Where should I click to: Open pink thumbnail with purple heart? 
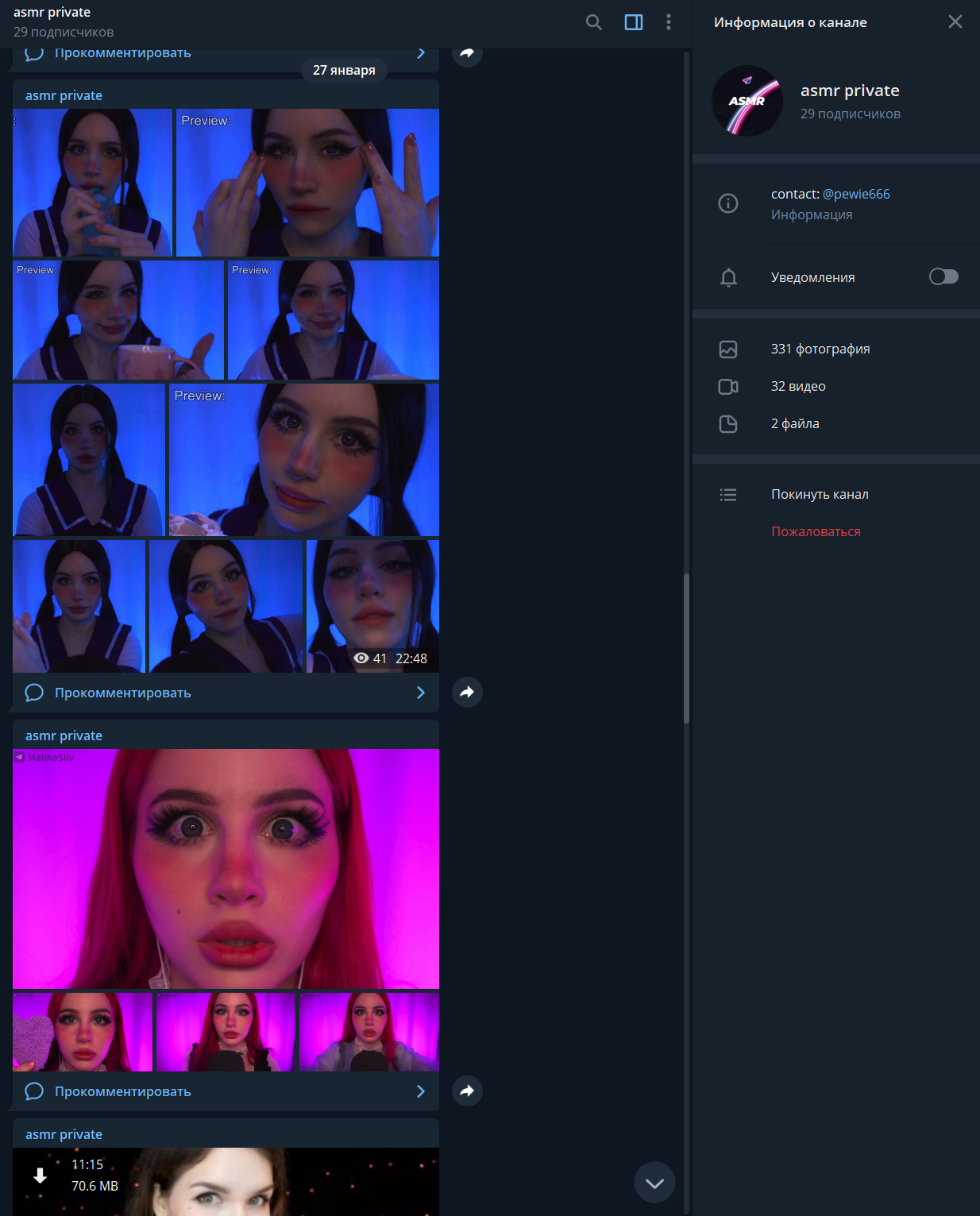(83, 1032)
